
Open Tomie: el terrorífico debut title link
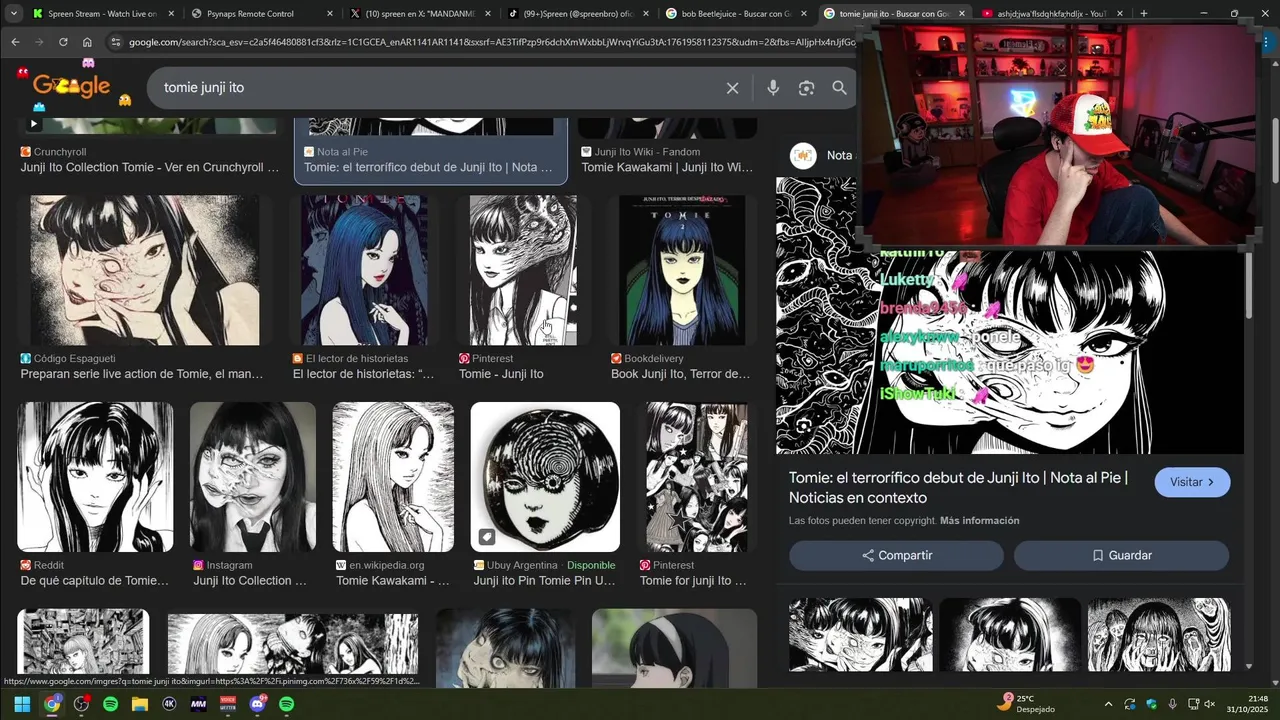click(x=958, y=488)
